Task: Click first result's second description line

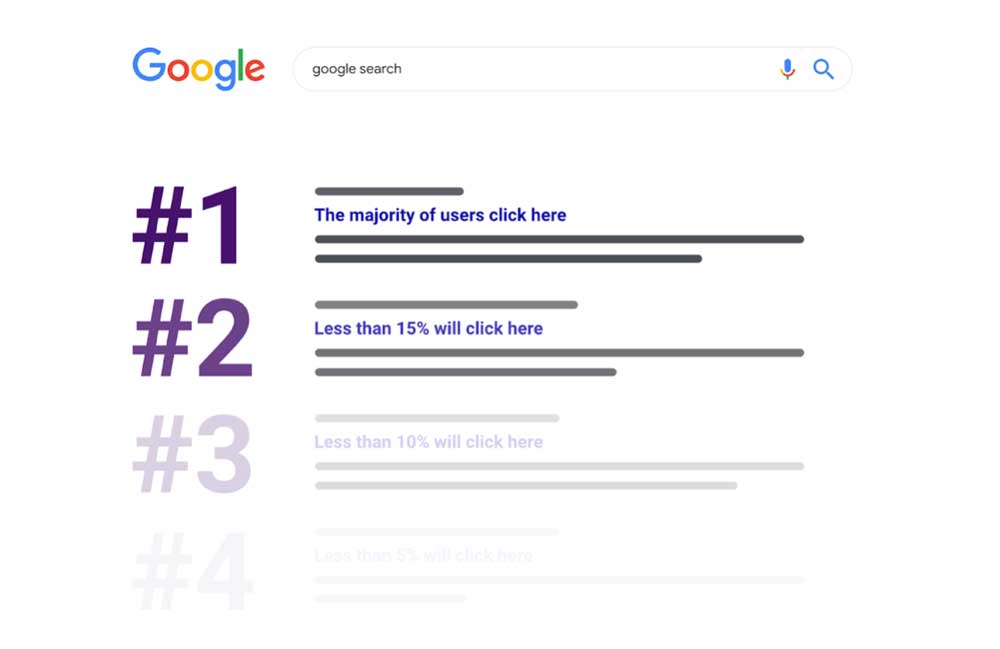Action: pyautogui.click(x=508, y=259)
